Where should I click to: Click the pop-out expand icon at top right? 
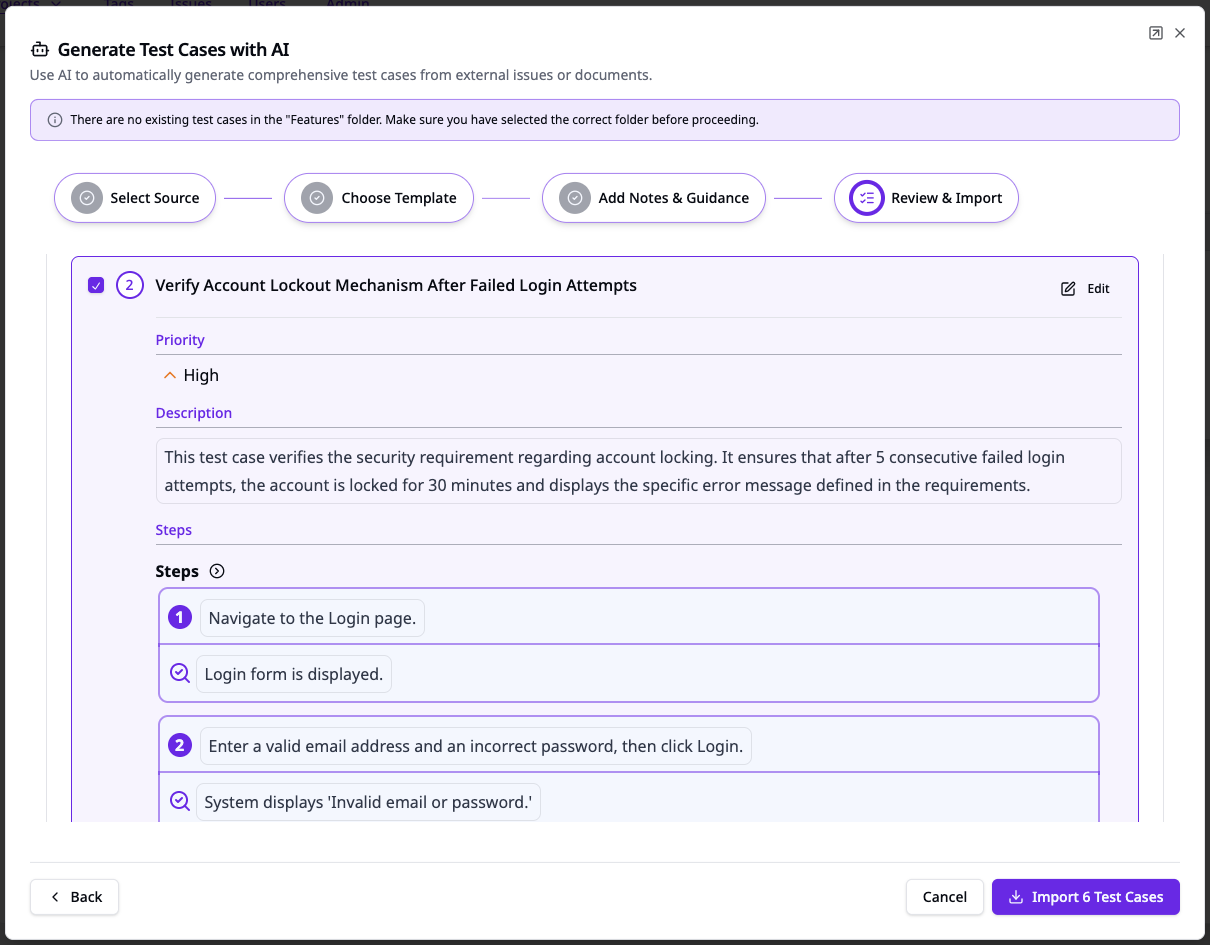click(1156, 33)
